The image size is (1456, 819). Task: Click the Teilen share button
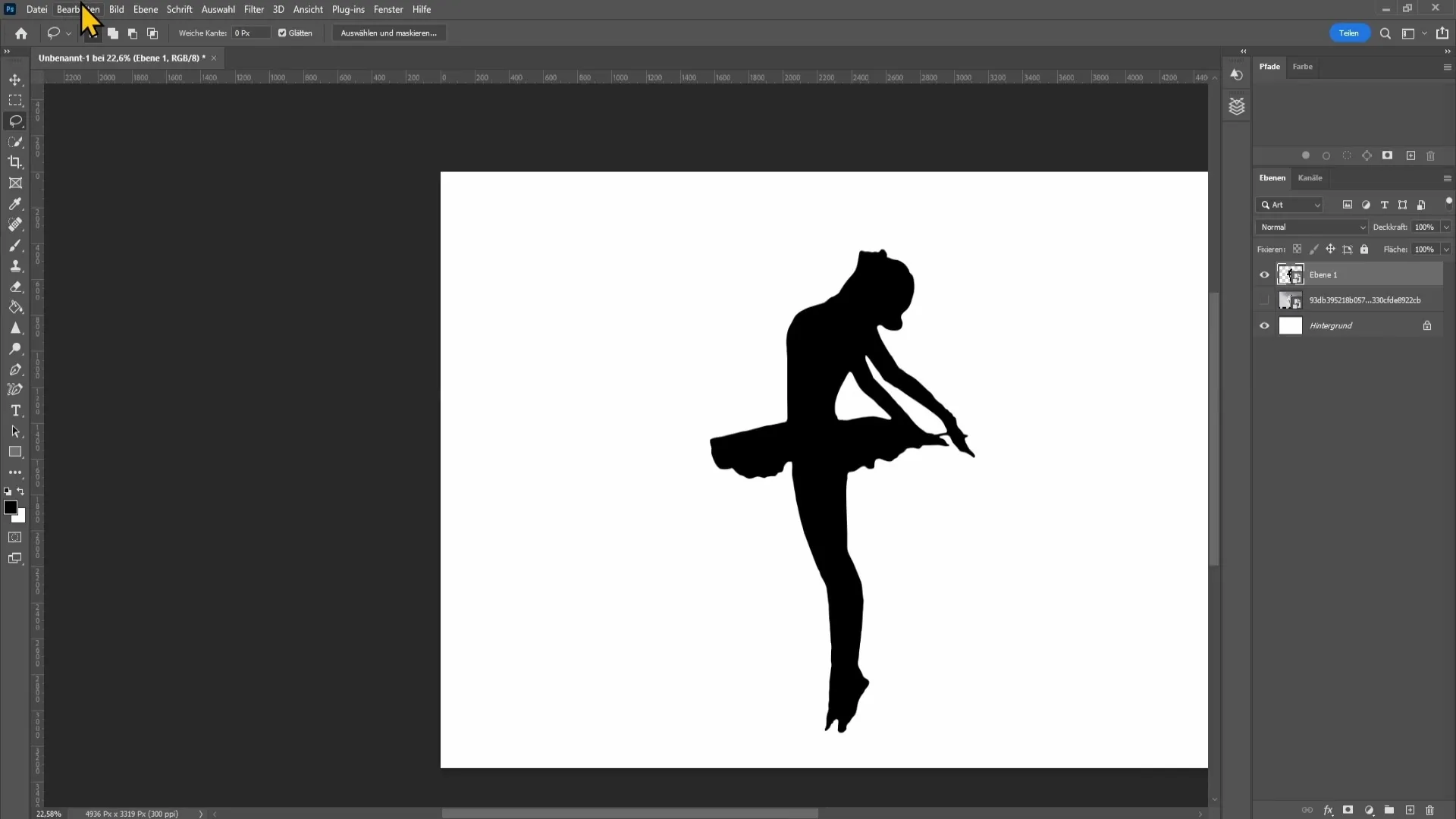pos(1349,33)
